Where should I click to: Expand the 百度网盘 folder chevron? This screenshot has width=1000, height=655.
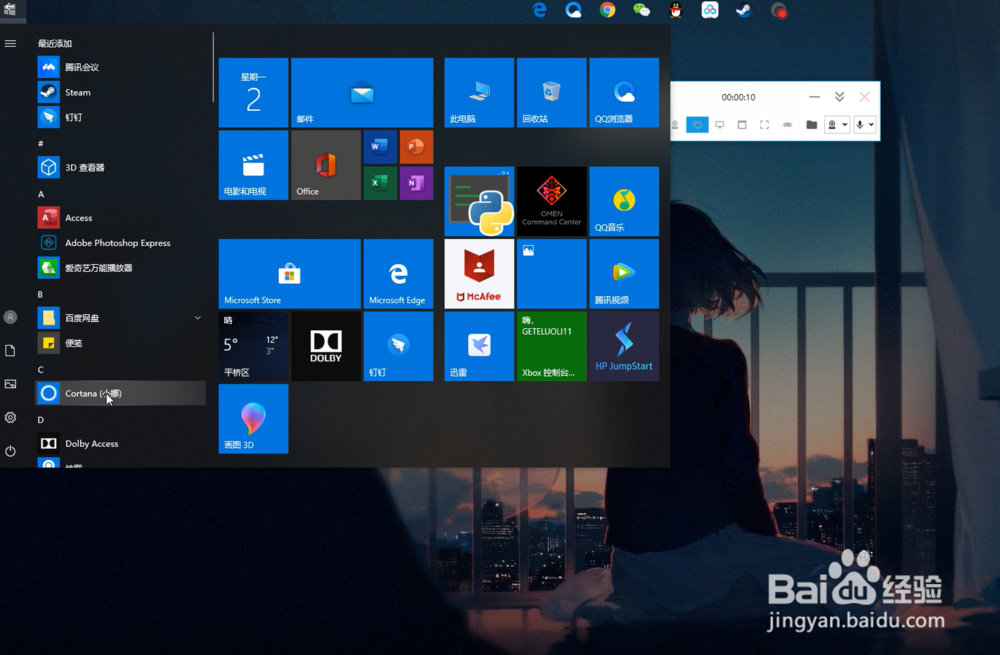(x=198, y=318)
